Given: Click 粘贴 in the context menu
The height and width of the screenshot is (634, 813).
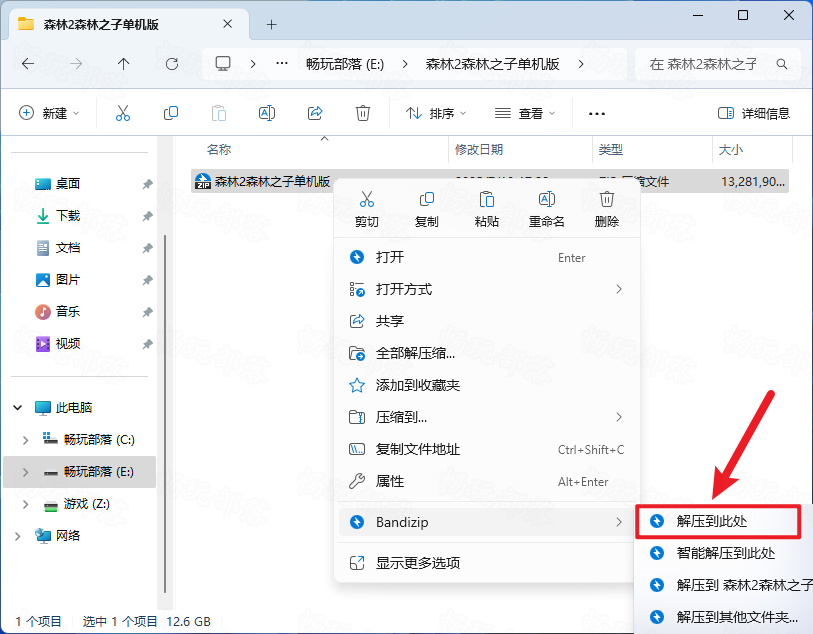Looking at the screenshot, I should coord(487,210).
